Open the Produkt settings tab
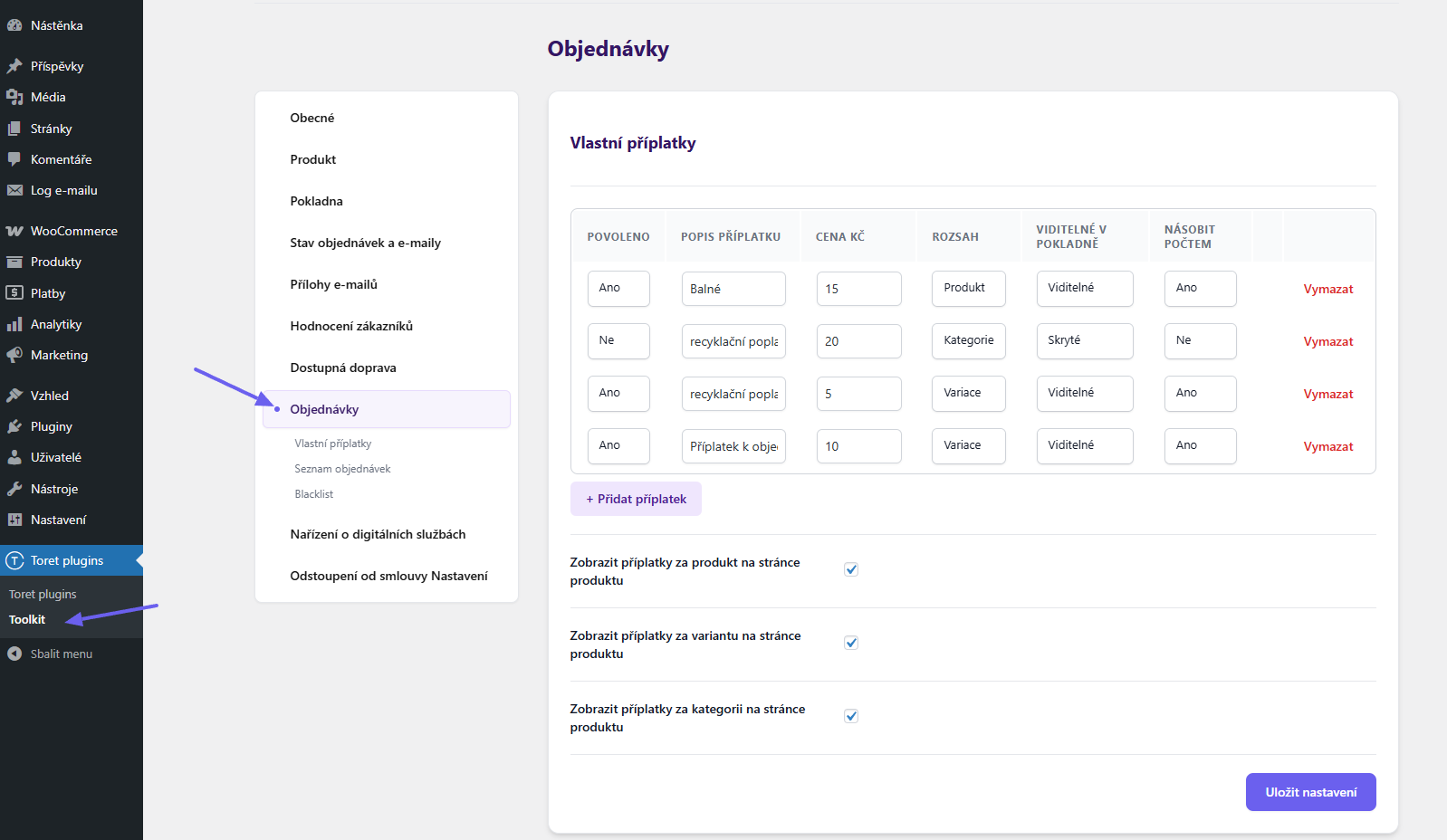This screenshot has height=840, width=1447. [313, 159]
